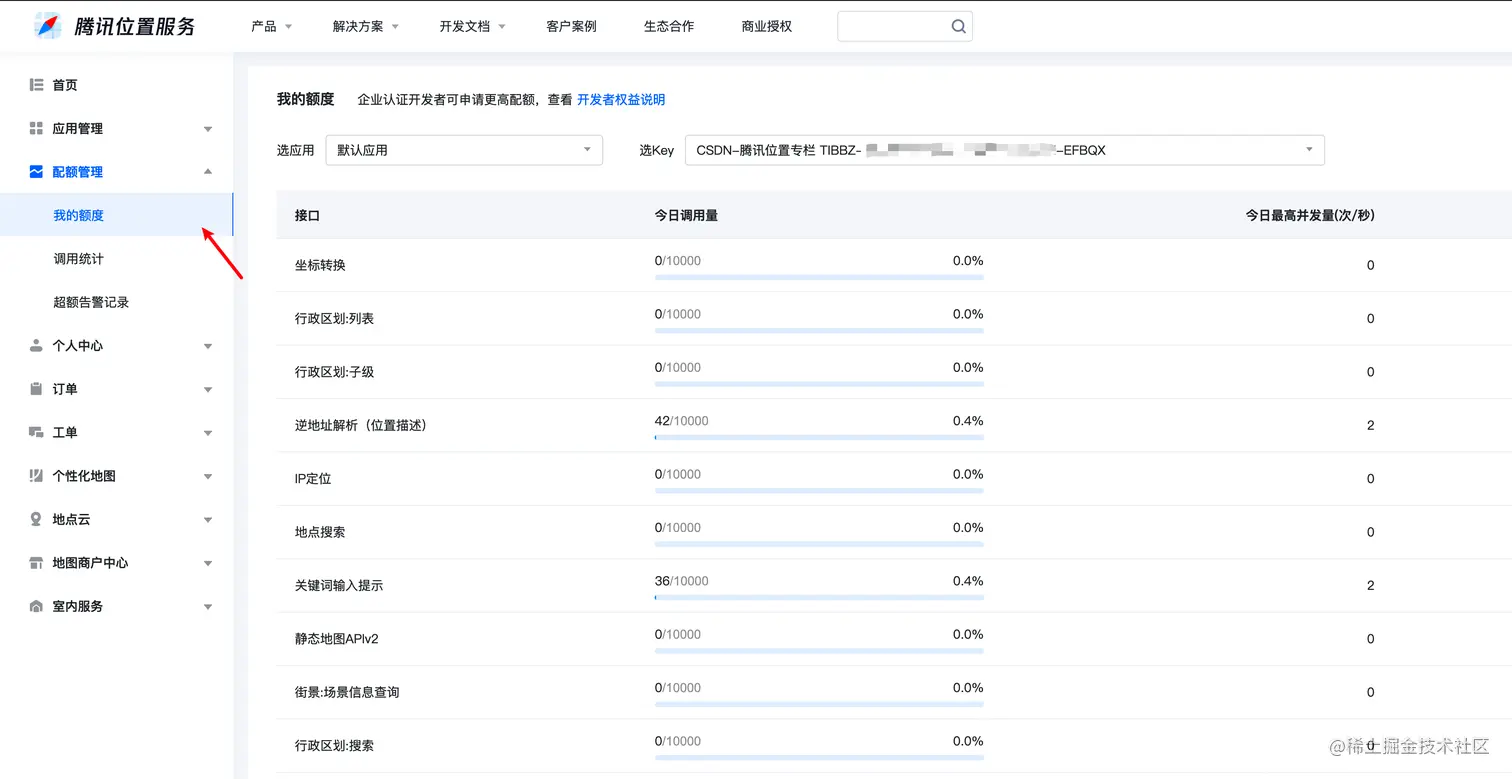Select the 地图商户中心 sidebar icon

coord(37,562)
